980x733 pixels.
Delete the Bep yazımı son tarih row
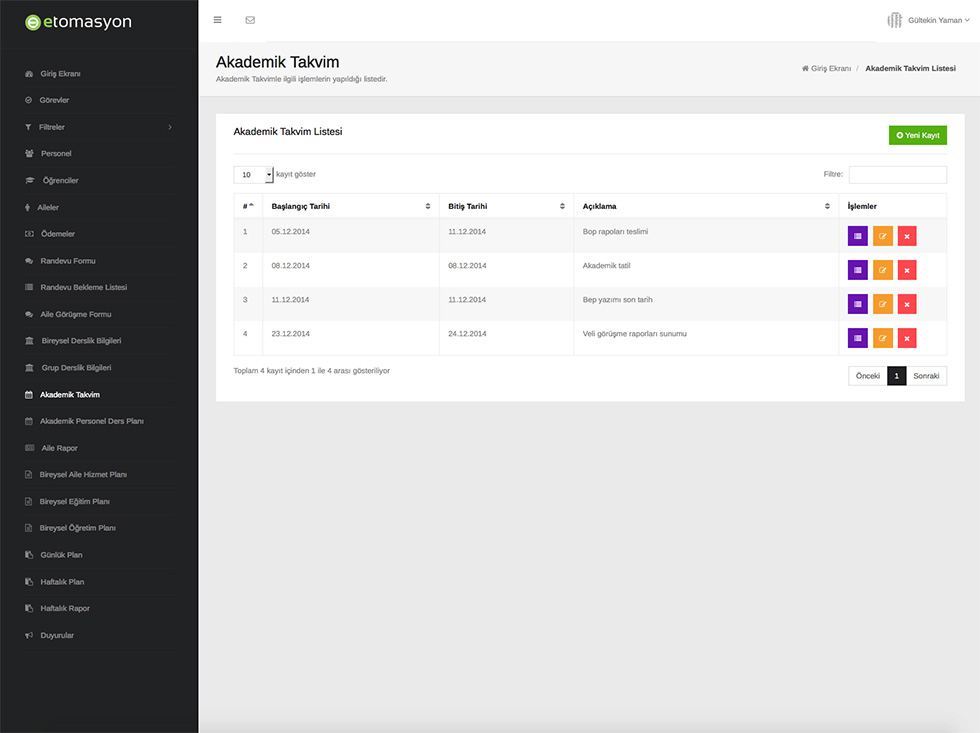pyautogui.click(x=907, y=304)
